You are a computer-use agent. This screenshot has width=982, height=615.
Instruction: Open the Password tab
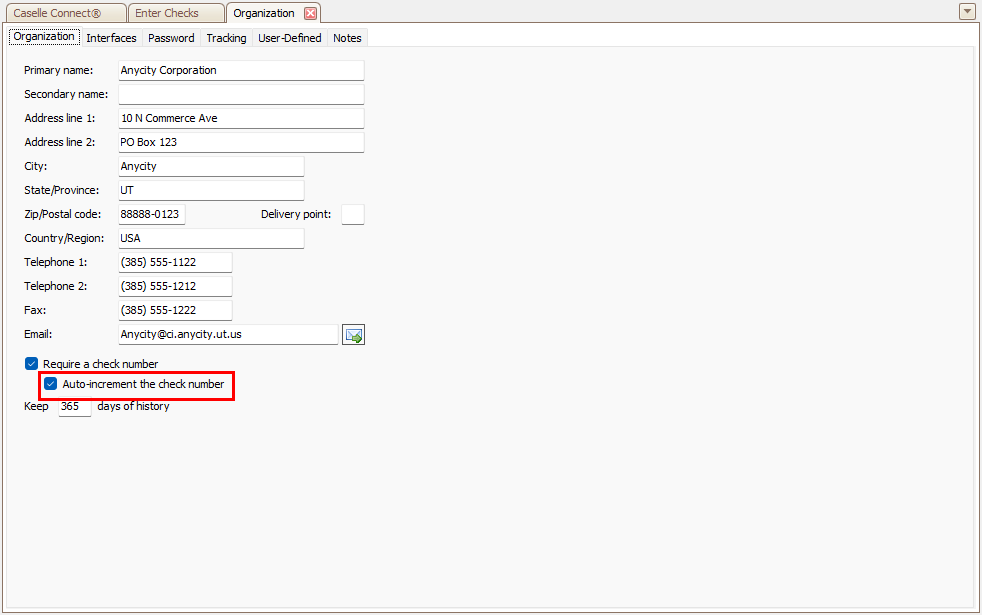tap(171, 38)
